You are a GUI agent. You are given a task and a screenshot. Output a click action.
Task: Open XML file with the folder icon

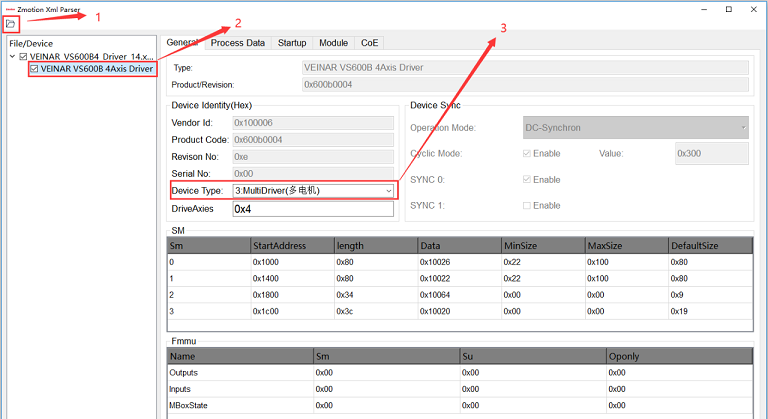[x=10, y=24]
